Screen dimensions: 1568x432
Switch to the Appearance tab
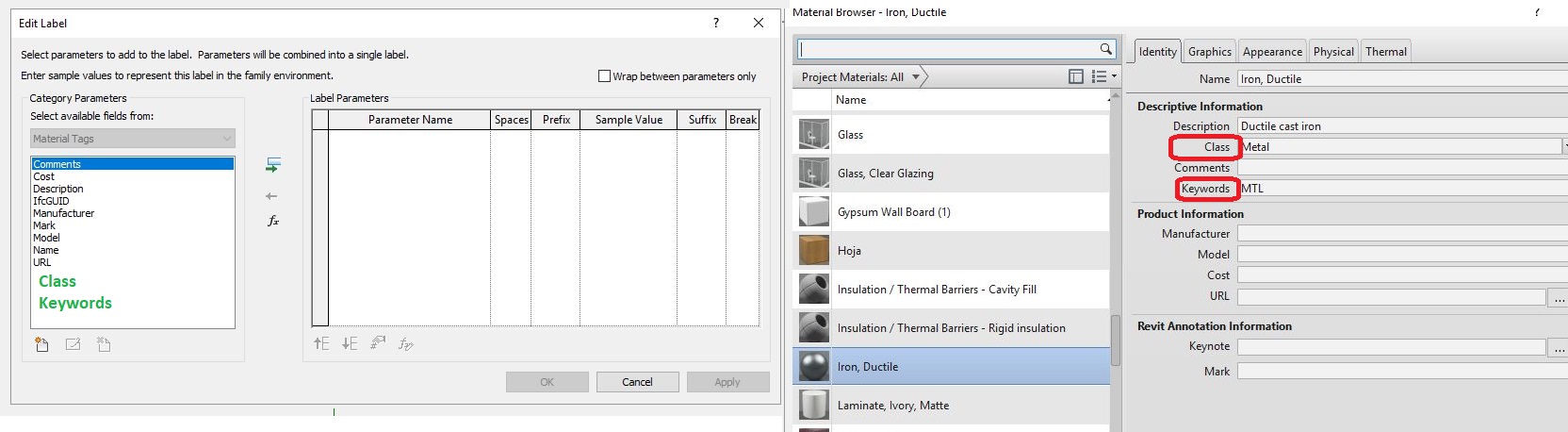pyautogui.click(x=1272, y=52)
